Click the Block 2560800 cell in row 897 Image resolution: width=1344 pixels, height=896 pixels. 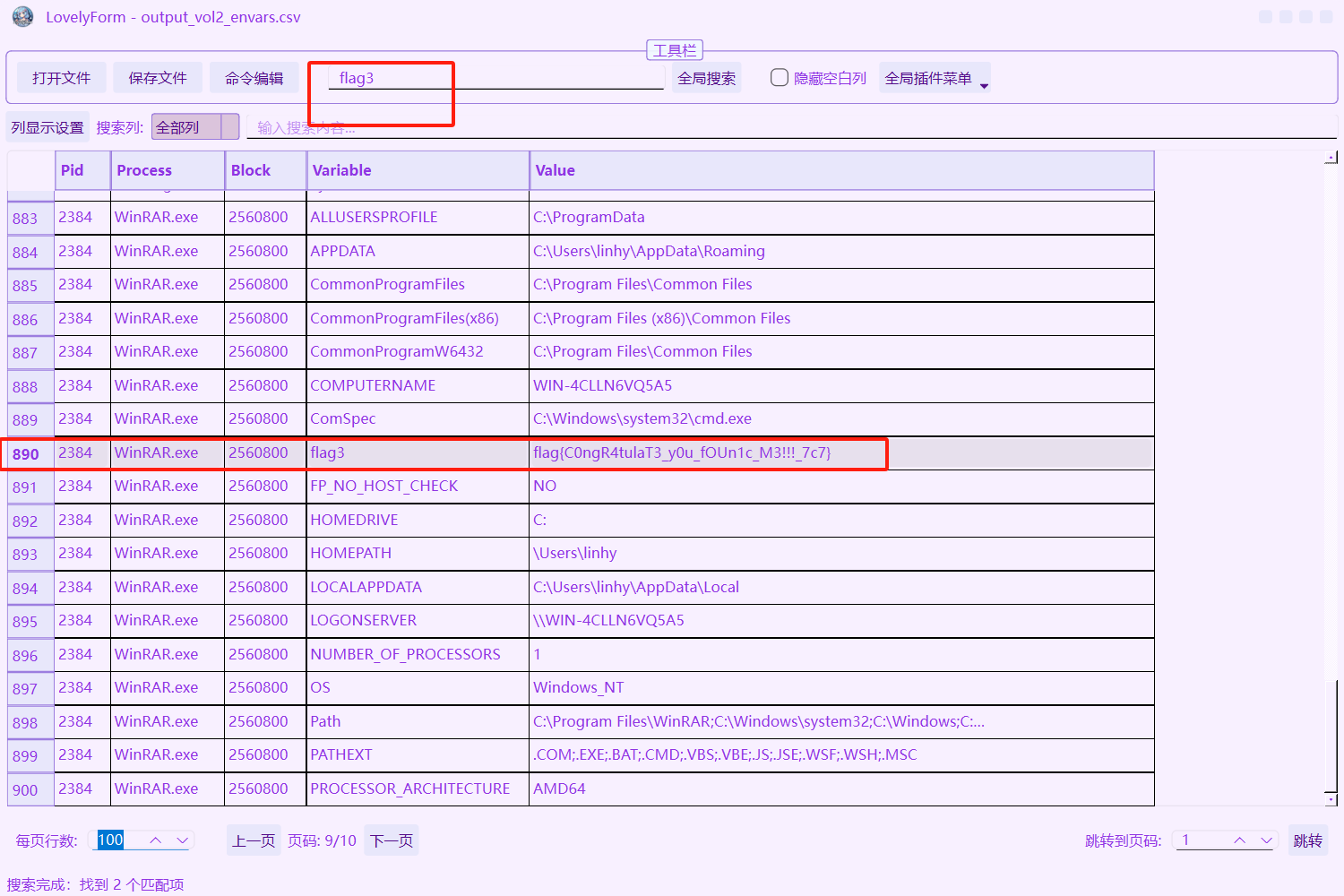(x=265, y=688)
